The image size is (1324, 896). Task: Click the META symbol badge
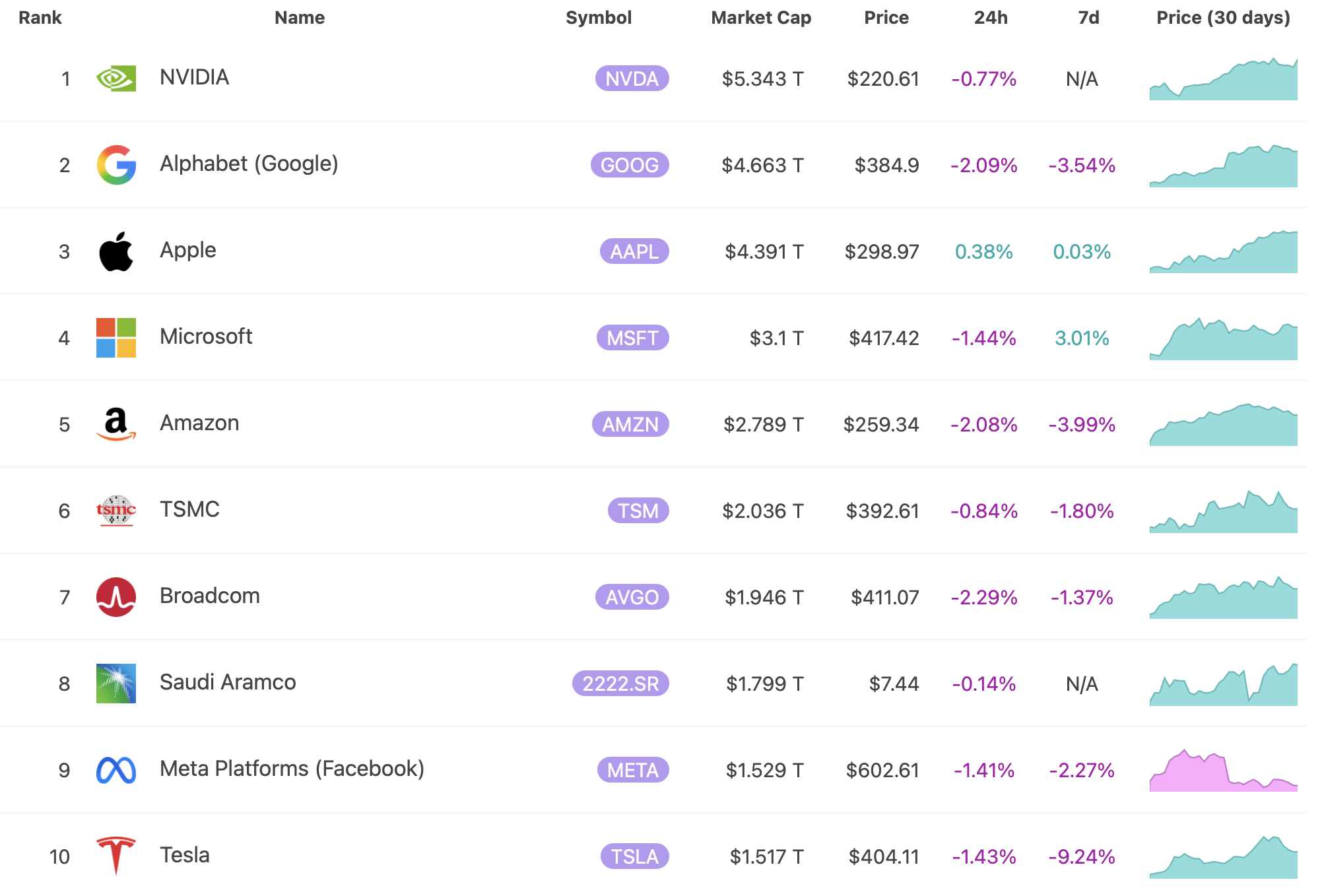pos(633,770)
